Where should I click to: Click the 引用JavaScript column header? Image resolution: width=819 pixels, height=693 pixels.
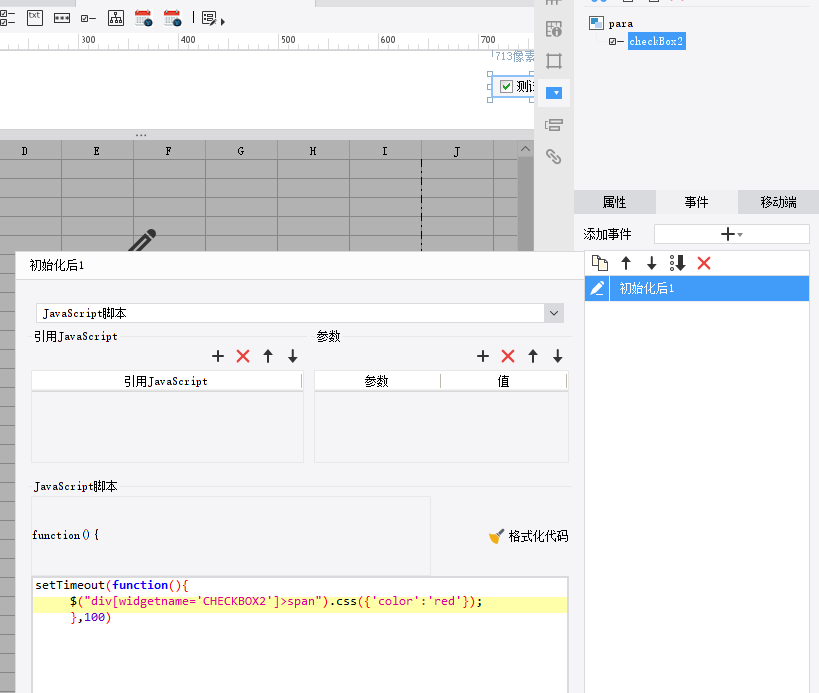(167, 381)
